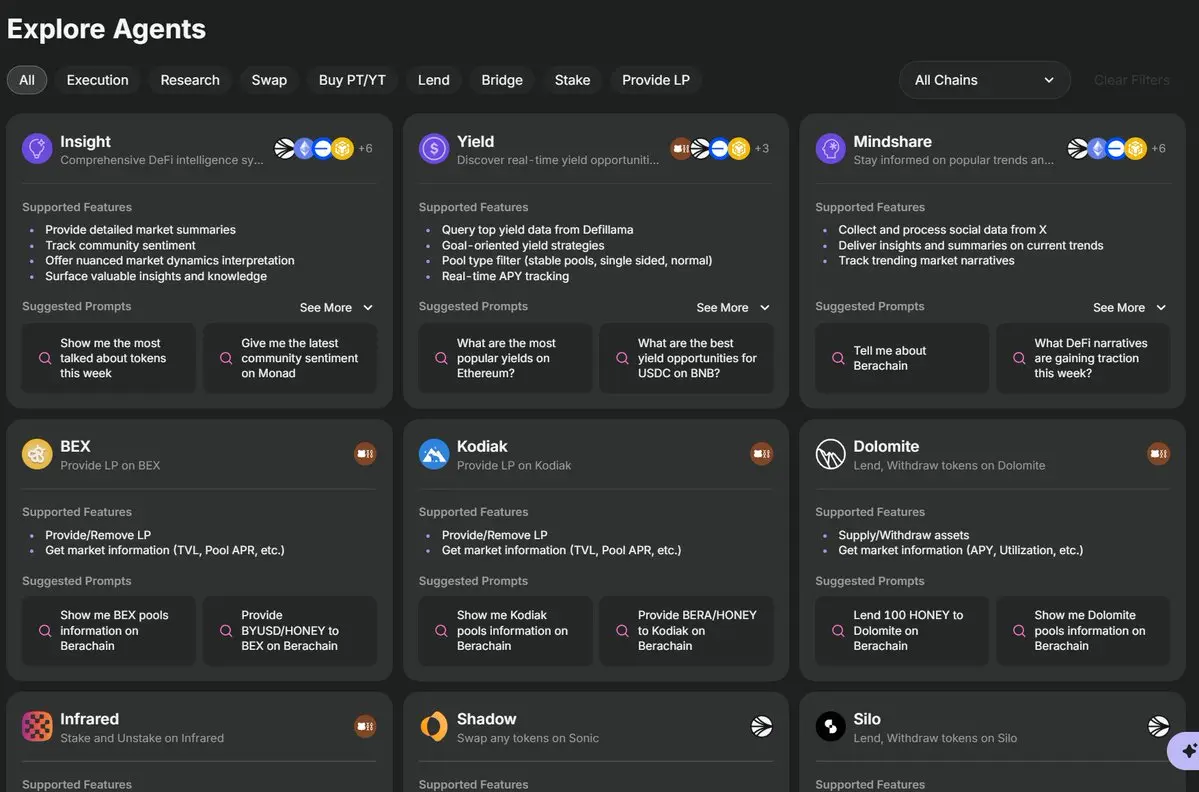Click the Insight agent title
The width and height of the screenshot is (1199, 792).
[86, 141]
